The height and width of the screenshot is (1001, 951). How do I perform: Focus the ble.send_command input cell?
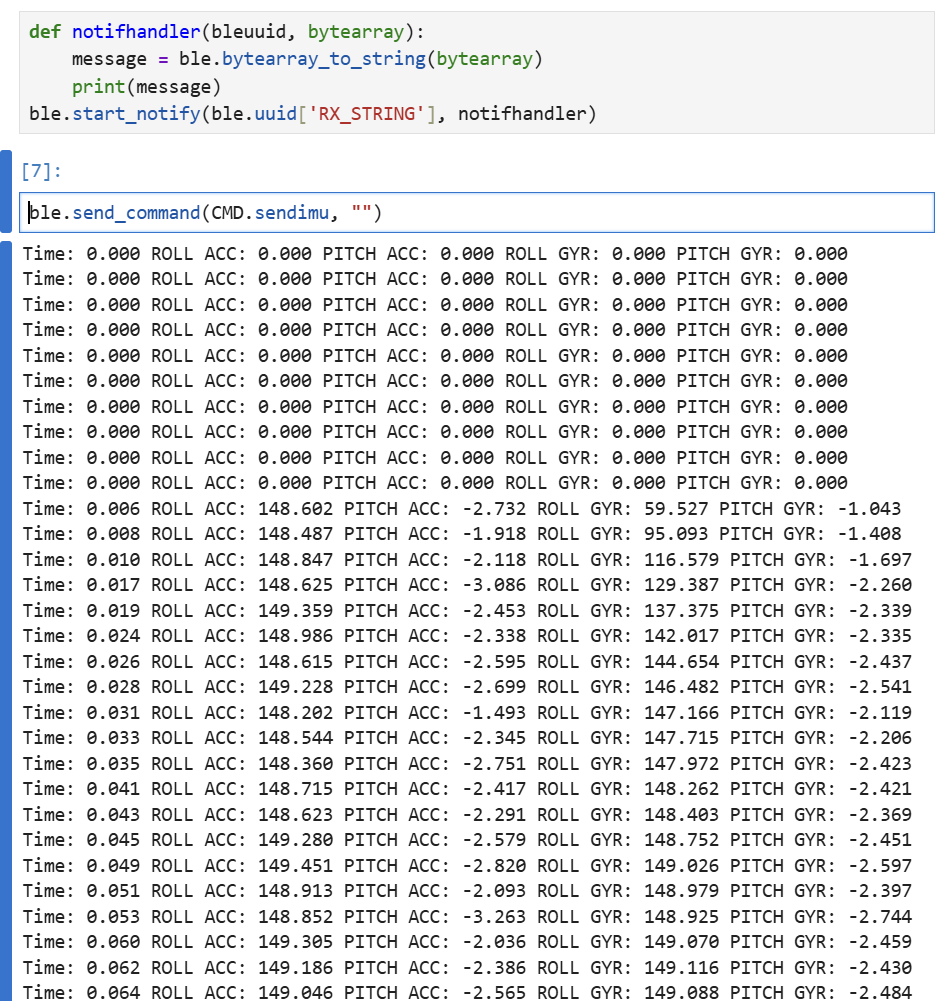(600, 213)
